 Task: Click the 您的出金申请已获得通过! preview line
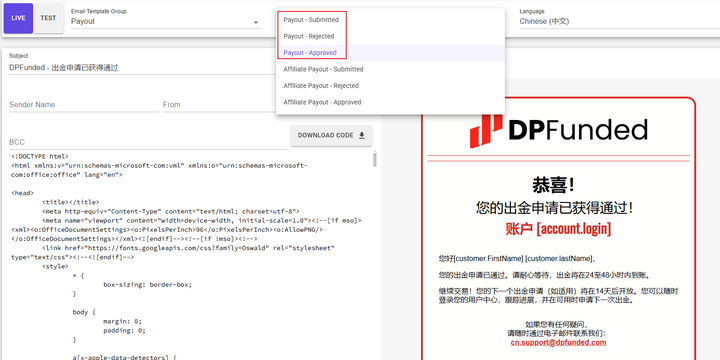(555, 208)
